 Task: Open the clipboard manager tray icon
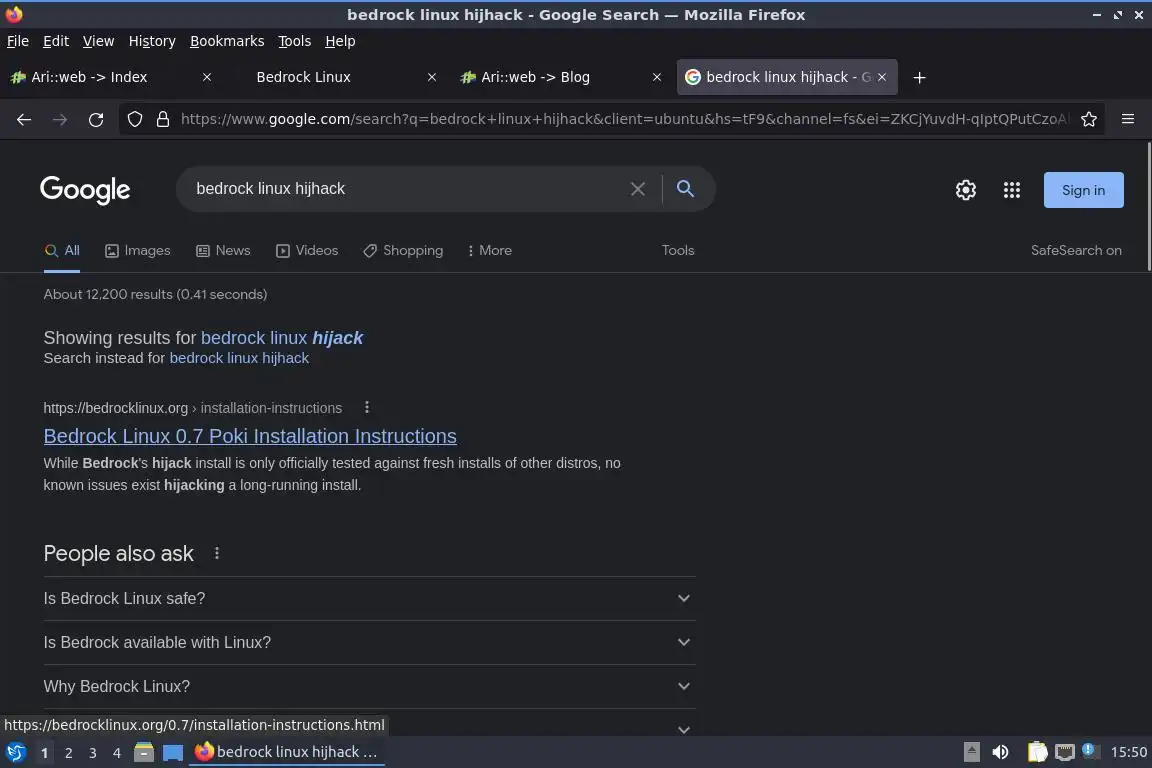tap(1037, 752)
